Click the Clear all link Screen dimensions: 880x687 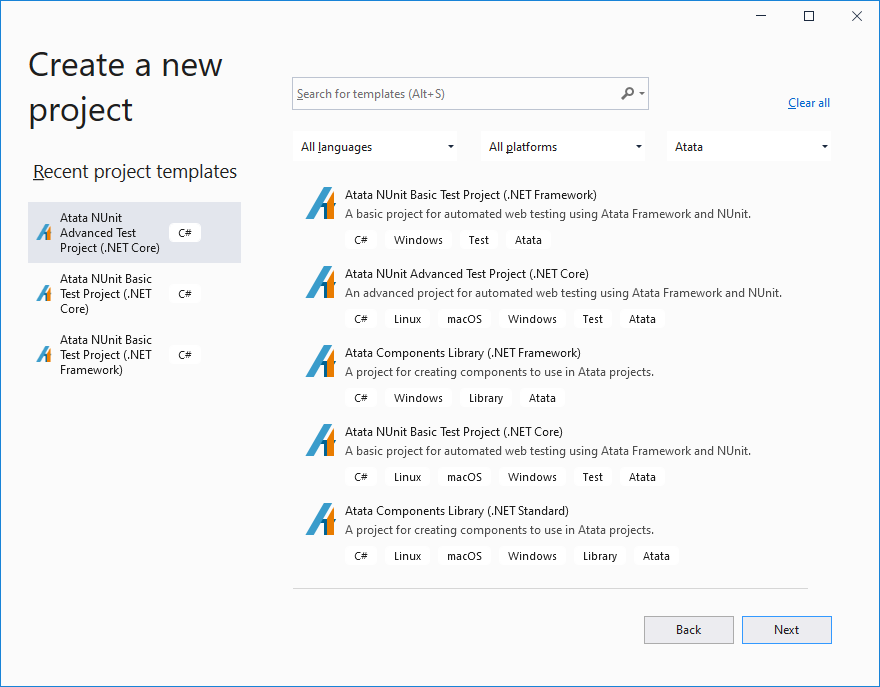(808, 102)
